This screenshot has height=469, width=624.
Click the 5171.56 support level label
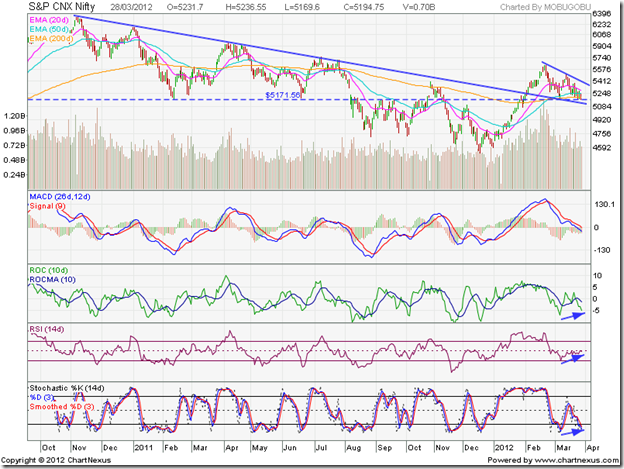click(x=283, y=95)
